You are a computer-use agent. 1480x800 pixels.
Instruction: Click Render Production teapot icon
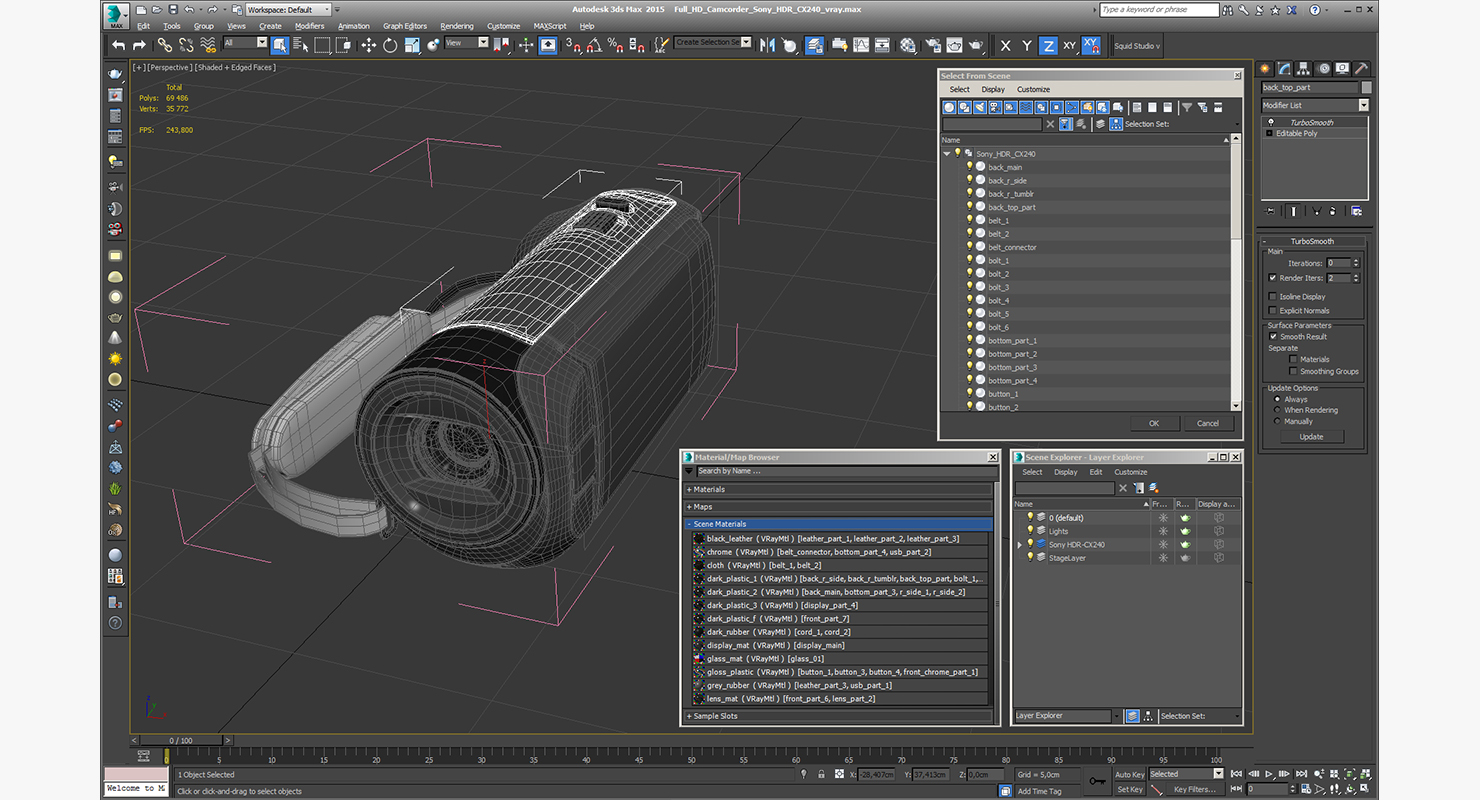click(977, 45)
